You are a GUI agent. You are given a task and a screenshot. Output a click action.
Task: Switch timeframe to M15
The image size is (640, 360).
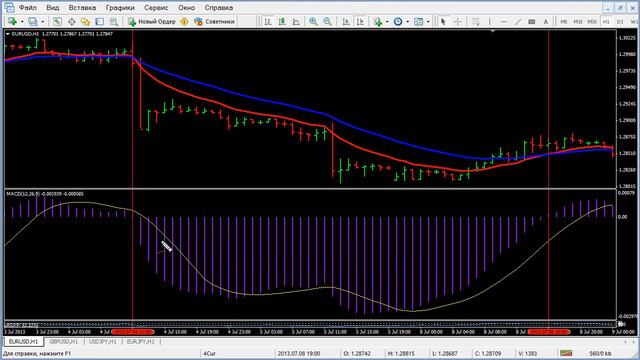(x=578, y=22)
